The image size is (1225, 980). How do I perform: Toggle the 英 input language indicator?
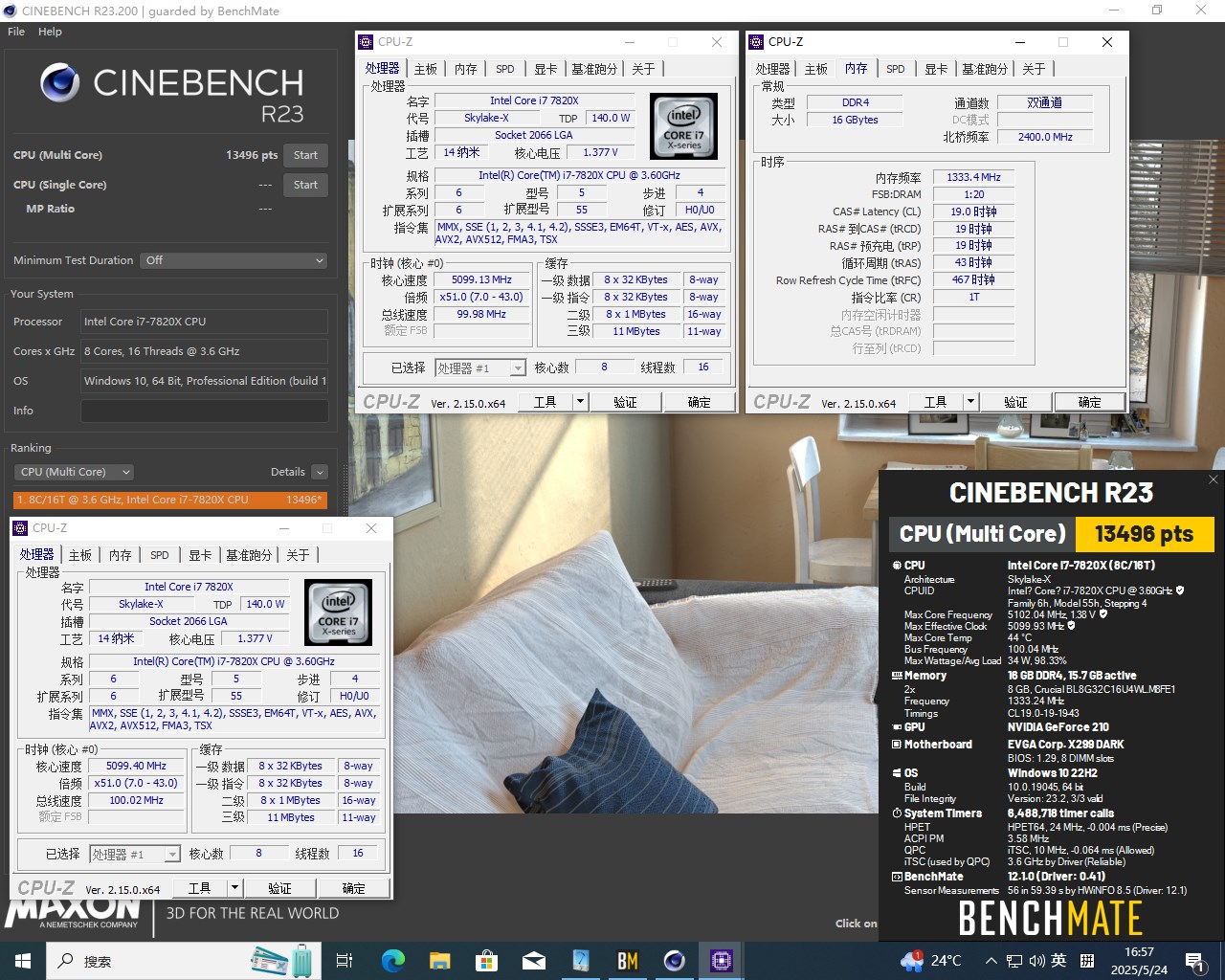(x=1059, y=961)
